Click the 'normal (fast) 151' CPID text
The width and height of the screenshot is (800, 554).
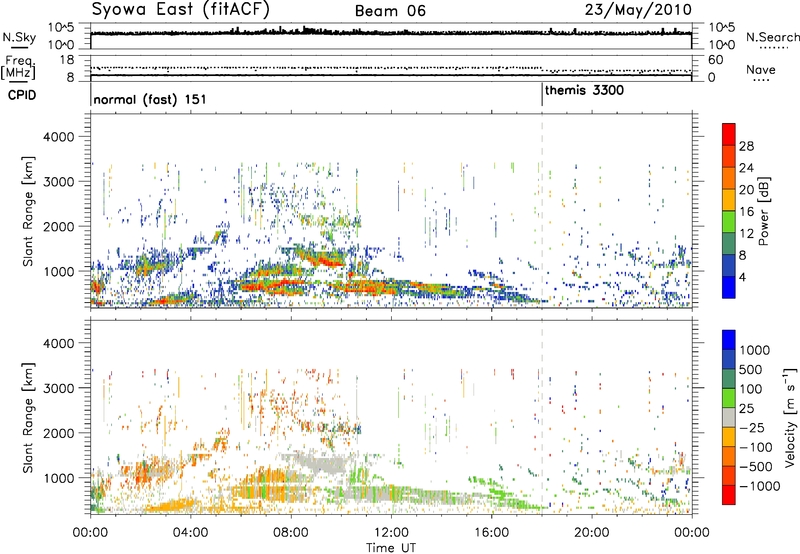(150, 99)
